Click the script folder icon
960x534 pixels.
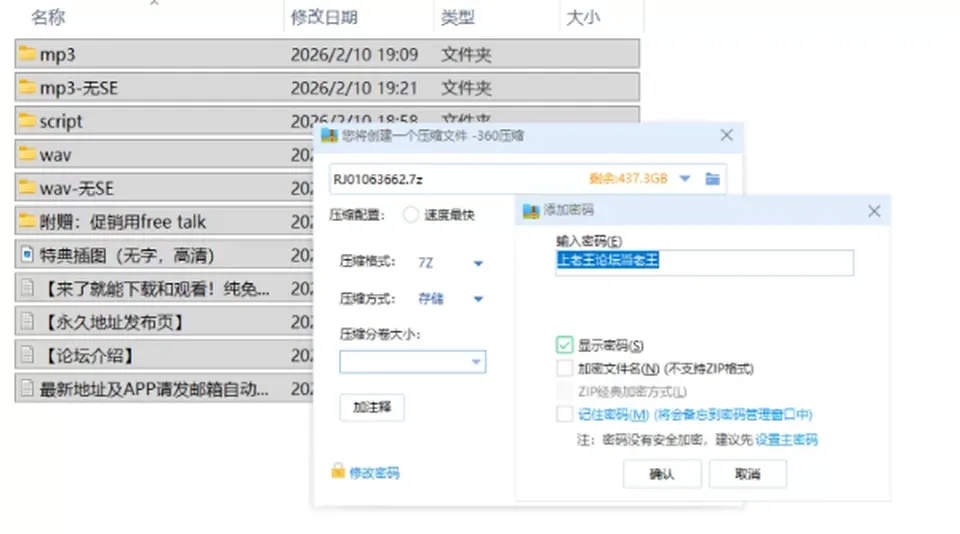pos(27,121)
